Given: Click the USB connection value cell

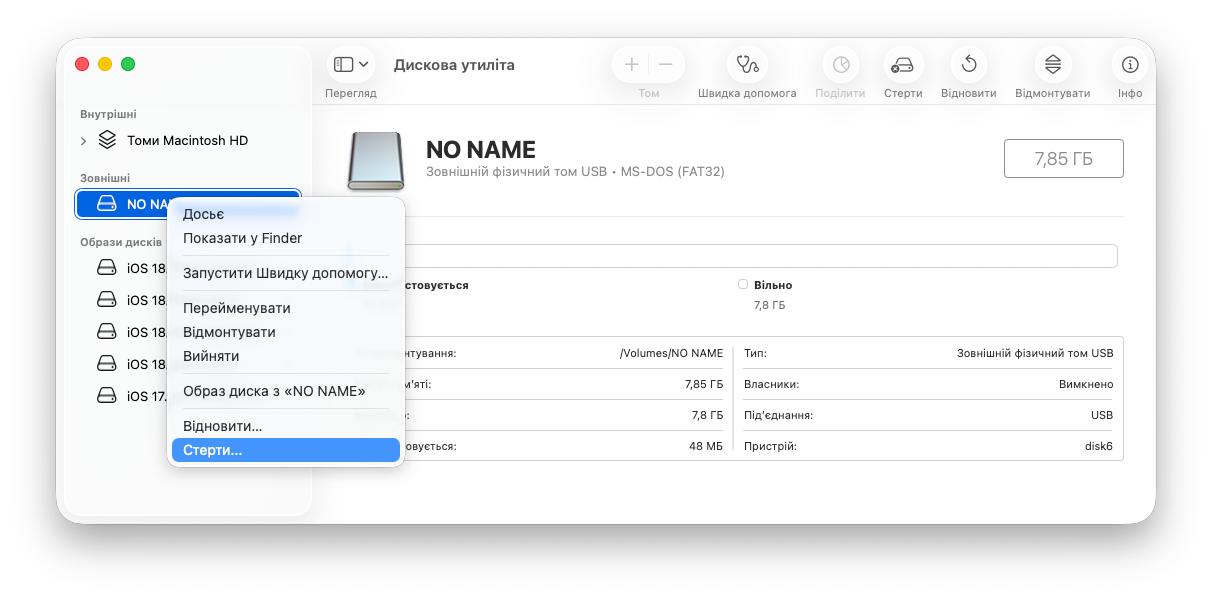Looking at the screenshot, I should [1102, 415].
